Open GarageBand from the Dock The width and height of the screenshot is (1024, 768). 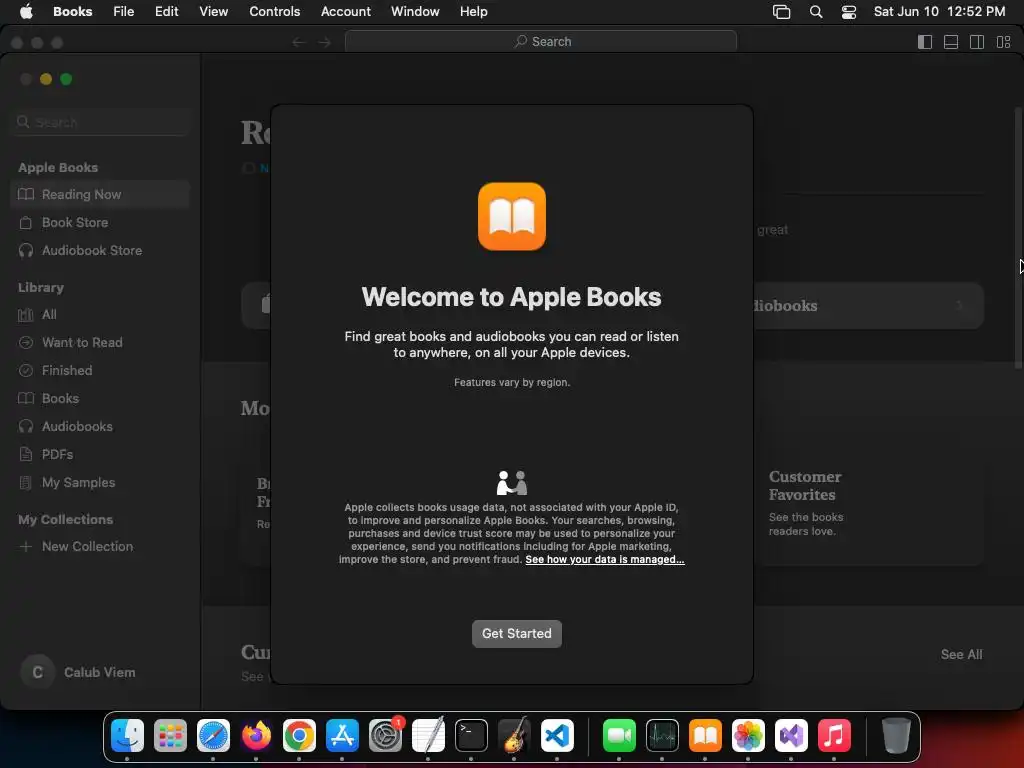click(514, 736)
